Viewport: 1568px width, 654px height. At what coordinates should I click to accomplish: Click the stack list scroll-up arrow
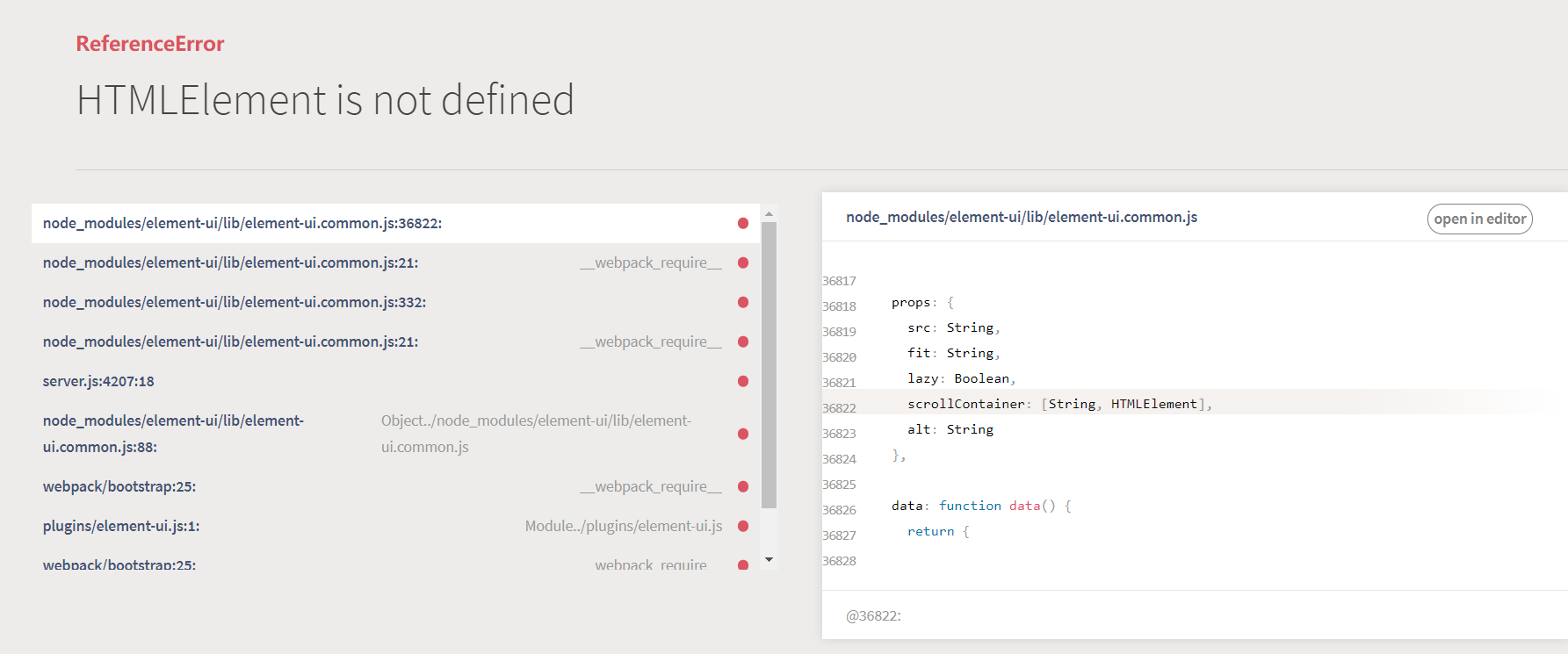click(x=769, y=213)
